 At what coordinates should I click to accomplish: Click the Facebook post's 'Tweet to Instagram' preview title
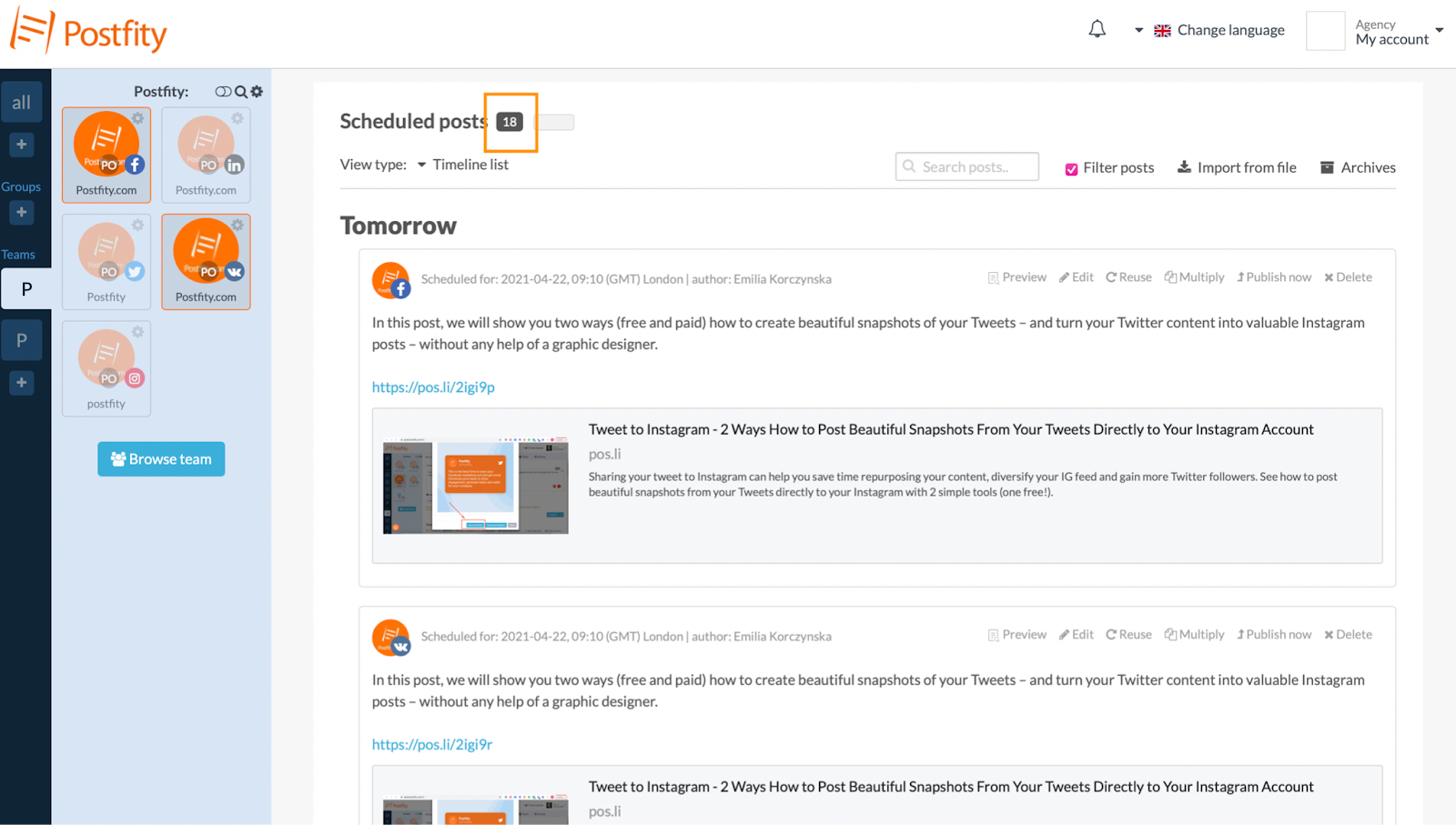point(951,429)
